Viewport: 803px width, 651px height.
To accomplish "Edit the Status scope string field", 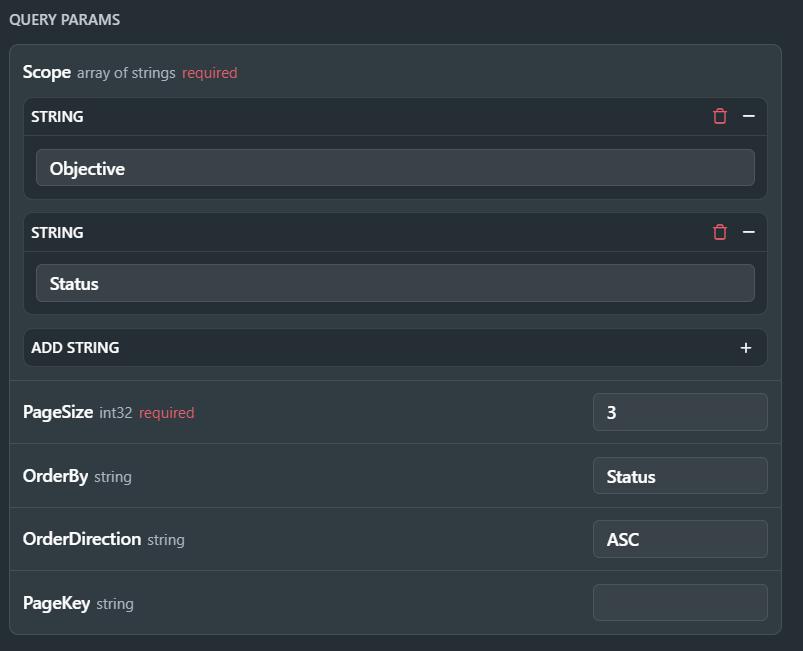I will pyautogui.click(x=395, y=283).
